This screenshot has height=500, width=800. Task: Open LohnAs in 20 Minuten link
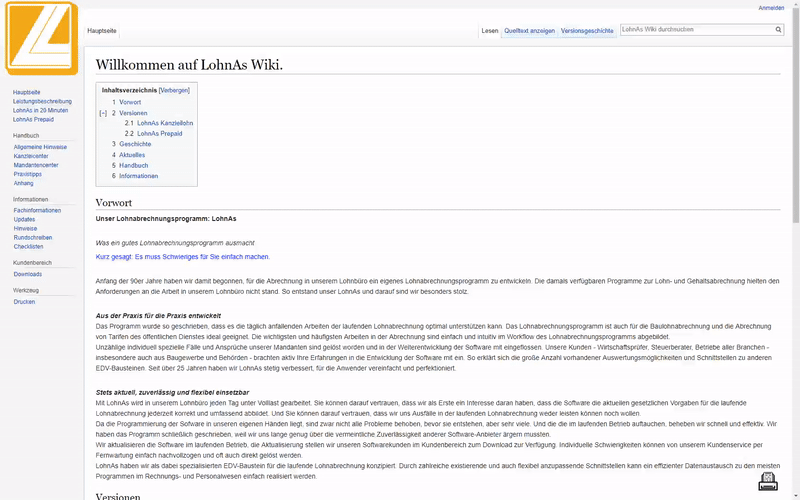[x=40, y=110]
